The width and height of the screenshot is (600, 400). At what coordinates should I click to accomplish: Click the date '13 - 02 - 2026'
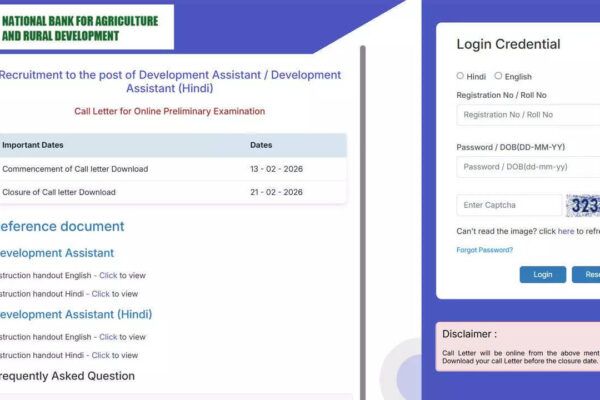click(276, 169)
